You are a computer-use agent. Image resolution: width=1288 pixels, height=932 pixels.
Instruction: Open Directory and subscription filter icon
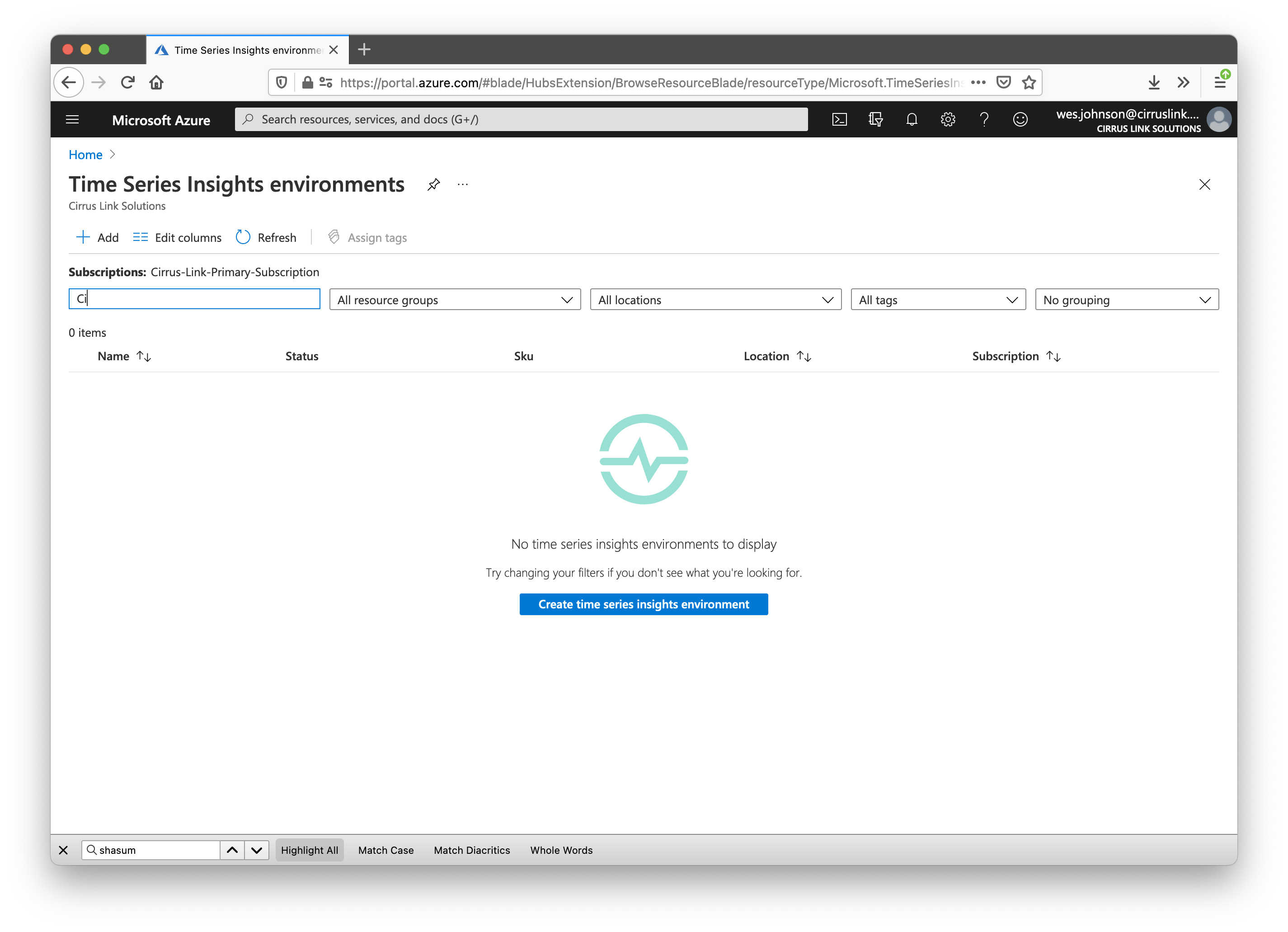[875, 119]
